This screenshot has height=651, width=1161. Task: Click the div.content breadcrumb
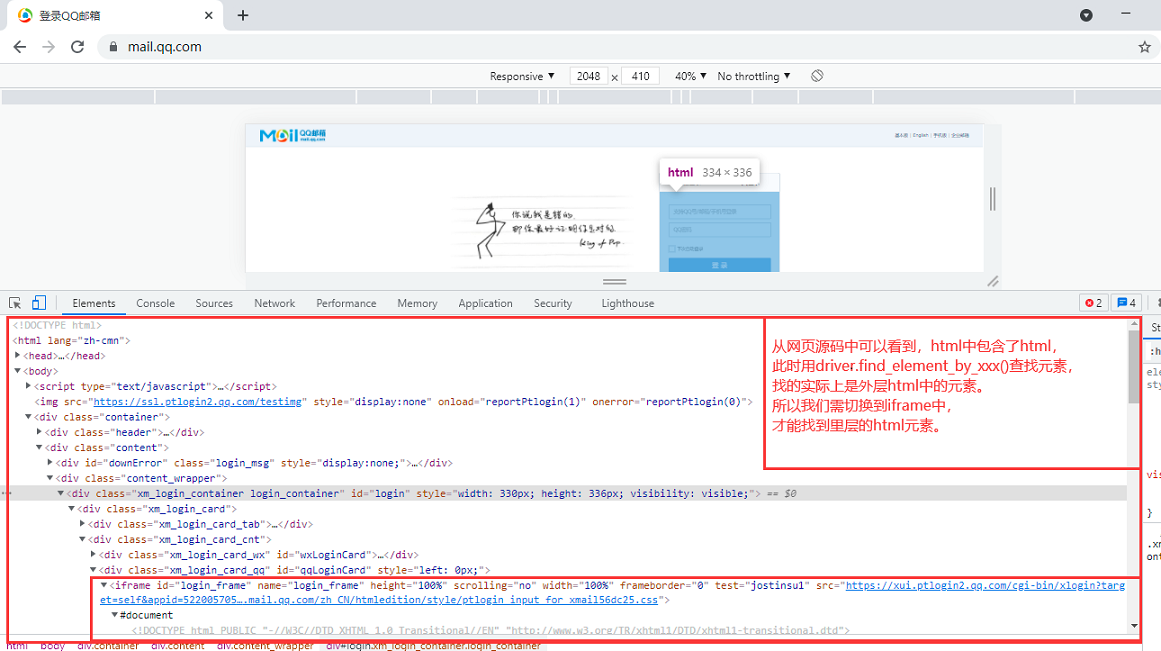[178, 646]
